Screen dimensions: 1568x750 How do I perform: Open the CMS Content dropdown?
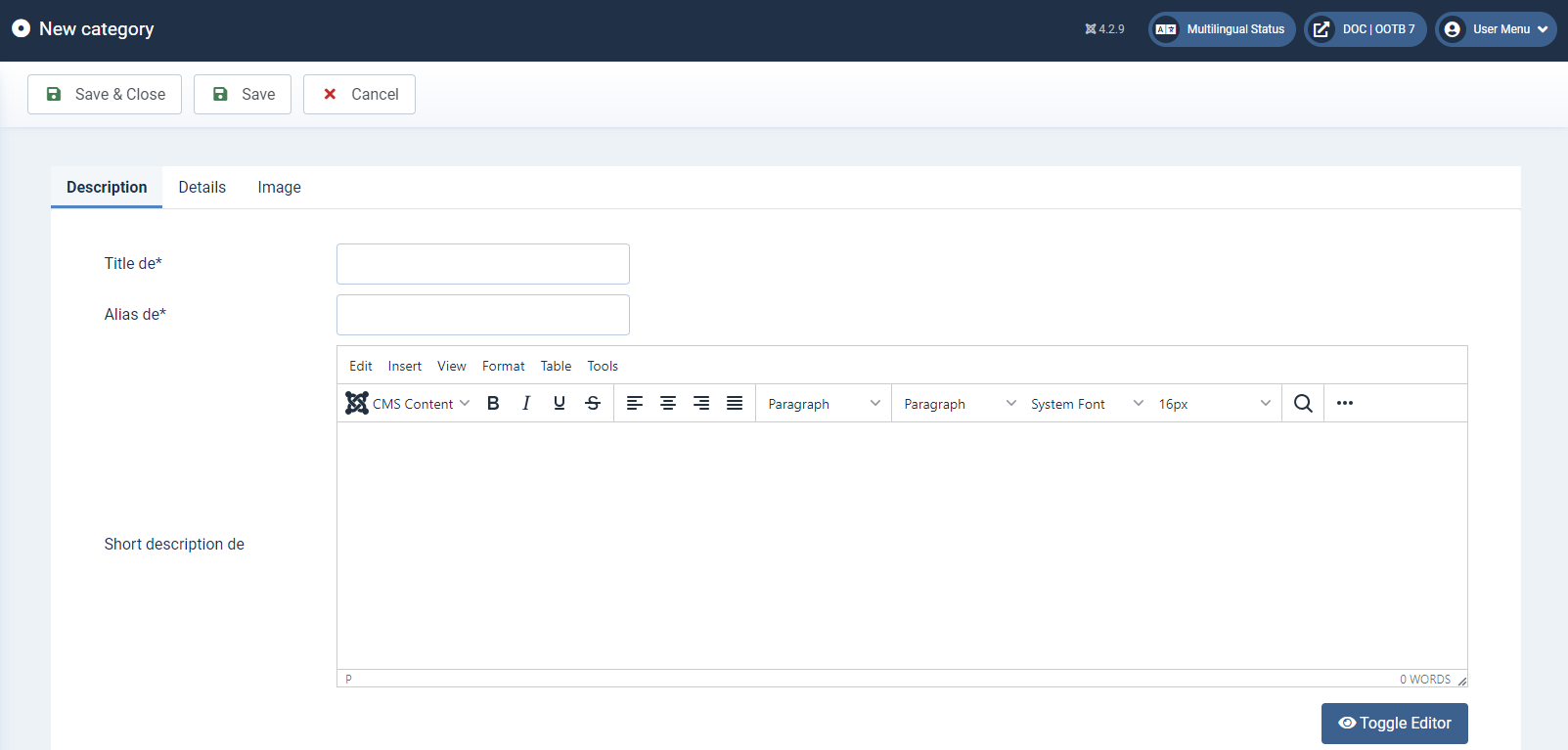click(x=408, y=403)
